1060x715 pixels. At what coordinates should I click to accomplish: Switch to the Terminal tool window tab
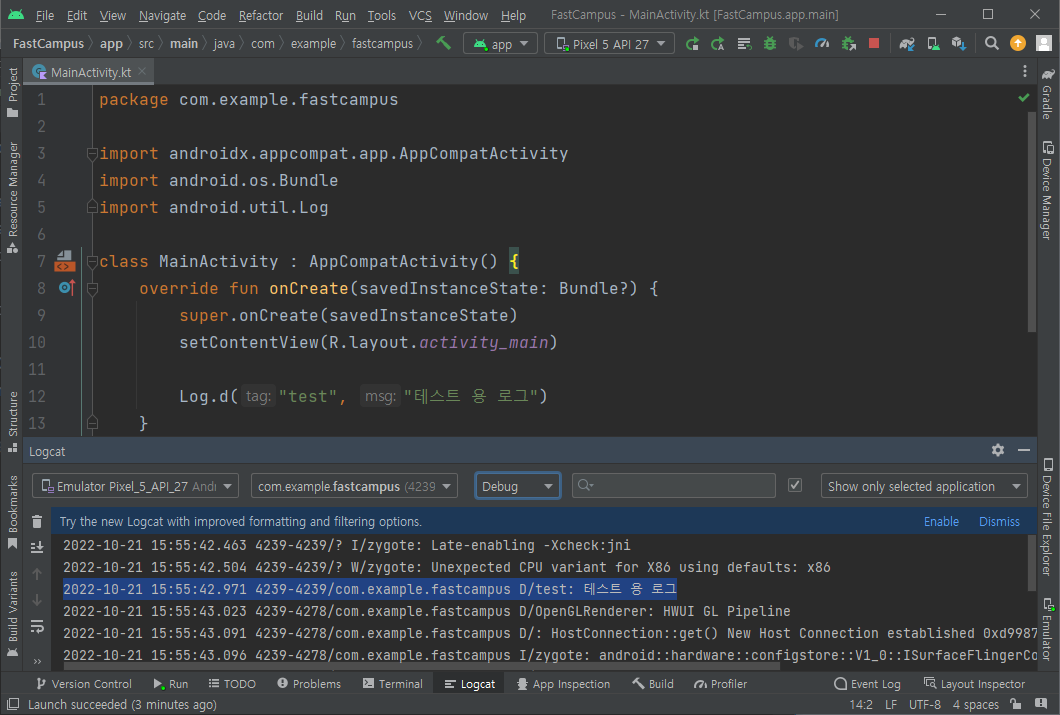click(393, 684)
